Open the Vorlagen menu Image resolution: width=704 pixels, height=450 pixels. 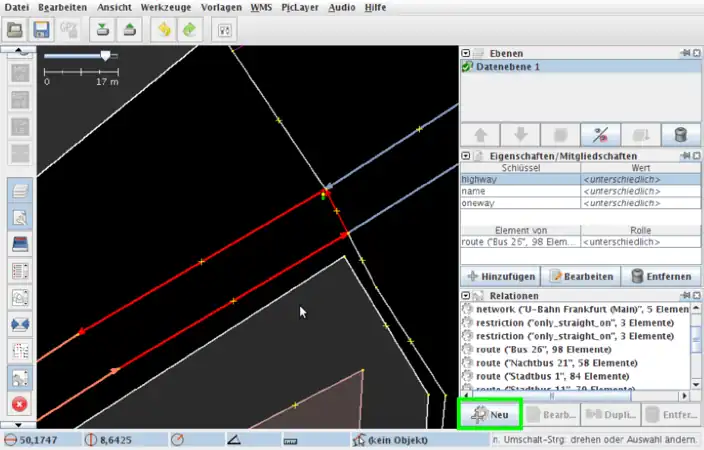click(220, 7)
